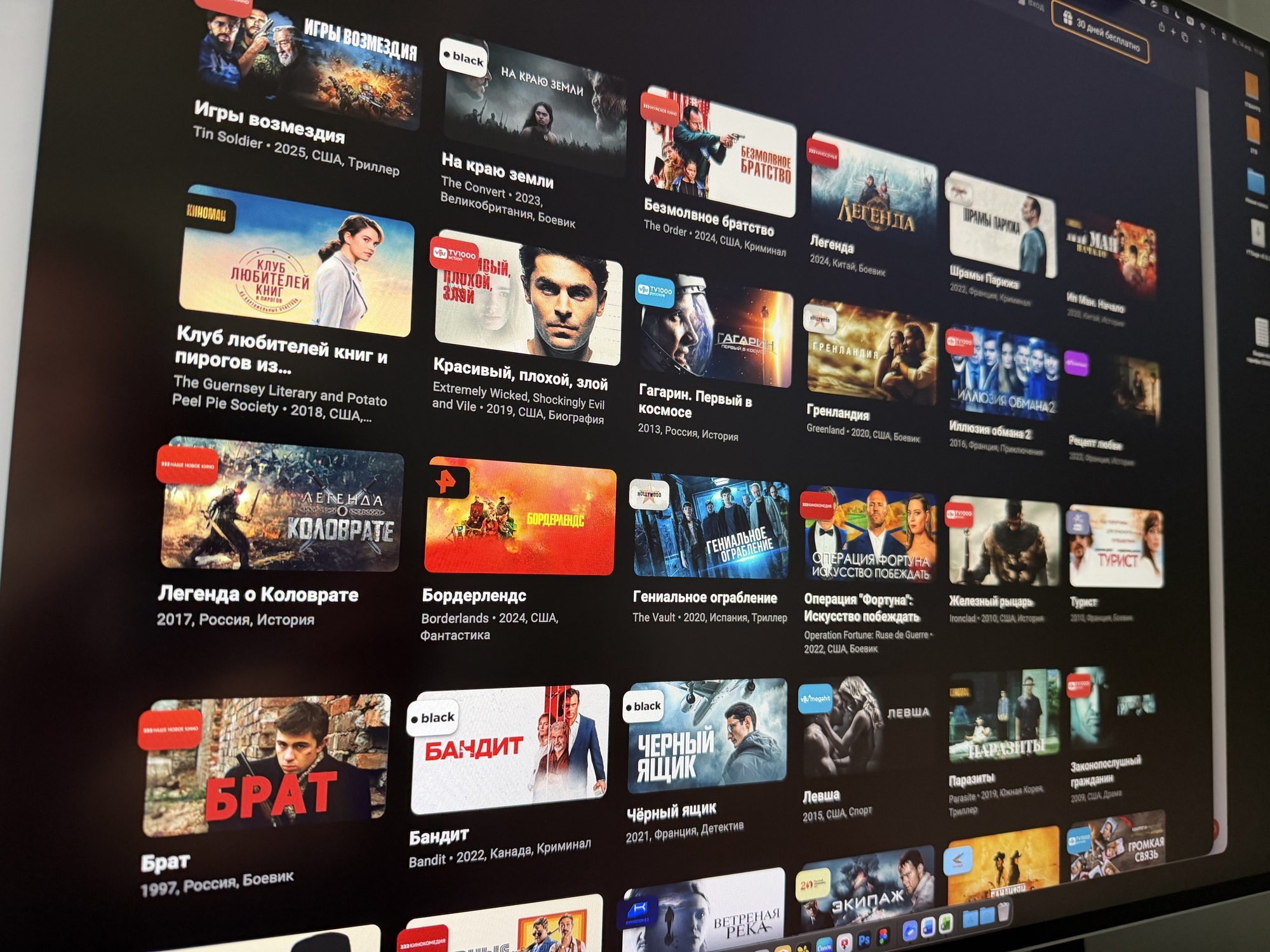Click the Photoshop icon in the Dock
1270x952 pixels.
coord(864,941)
